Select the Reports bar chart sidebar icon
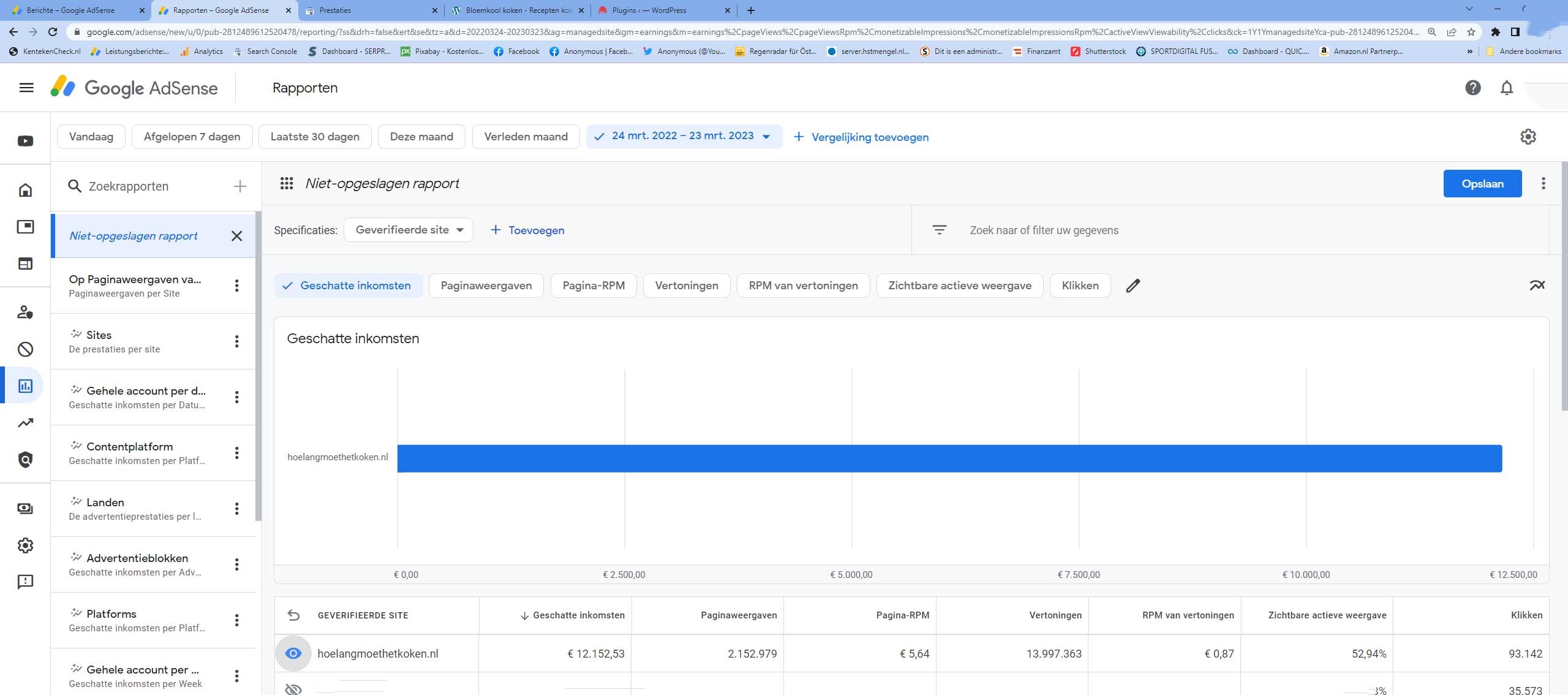 pos(25,385)
